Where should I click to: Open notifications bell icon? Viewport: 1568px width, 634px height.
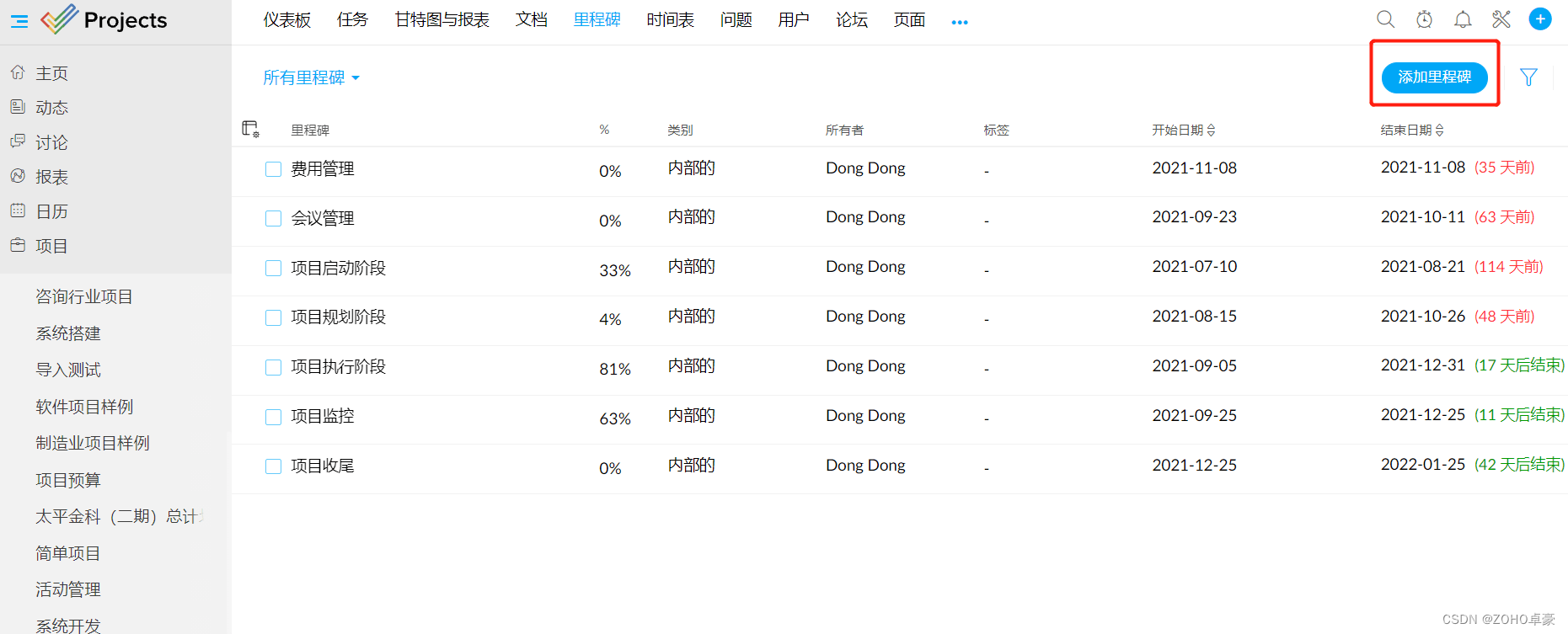(x=1463, y=19)
